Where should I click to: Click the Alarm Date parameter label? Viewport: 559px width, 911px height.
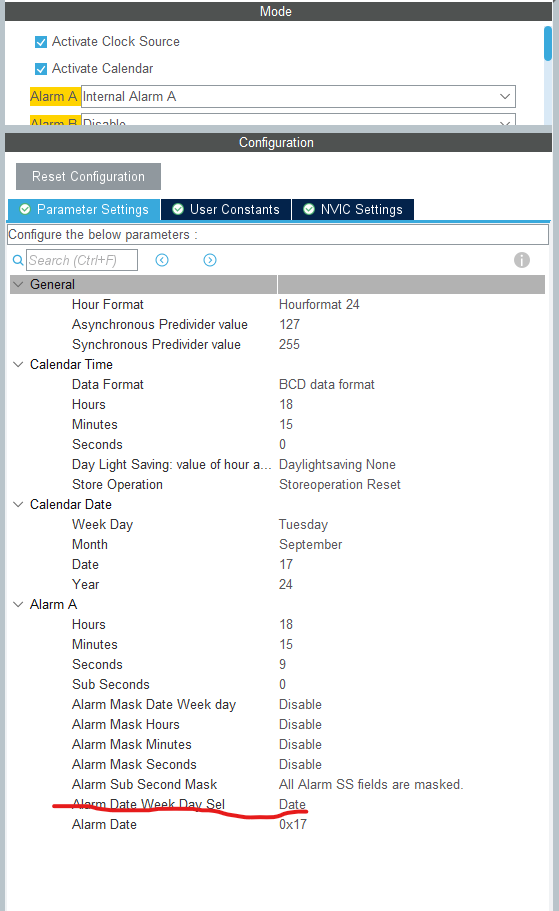pos(105,824)
